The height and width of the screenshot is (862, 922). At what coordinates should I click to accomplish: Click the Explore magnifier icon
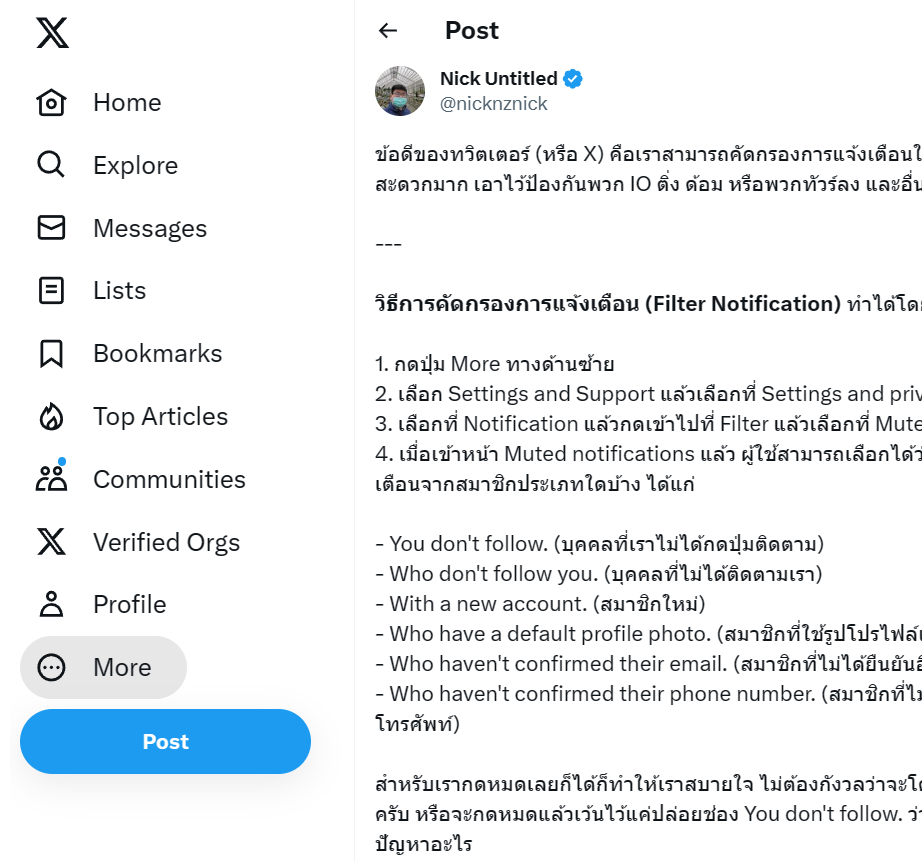pyautogui.click(x=51, y=165)
